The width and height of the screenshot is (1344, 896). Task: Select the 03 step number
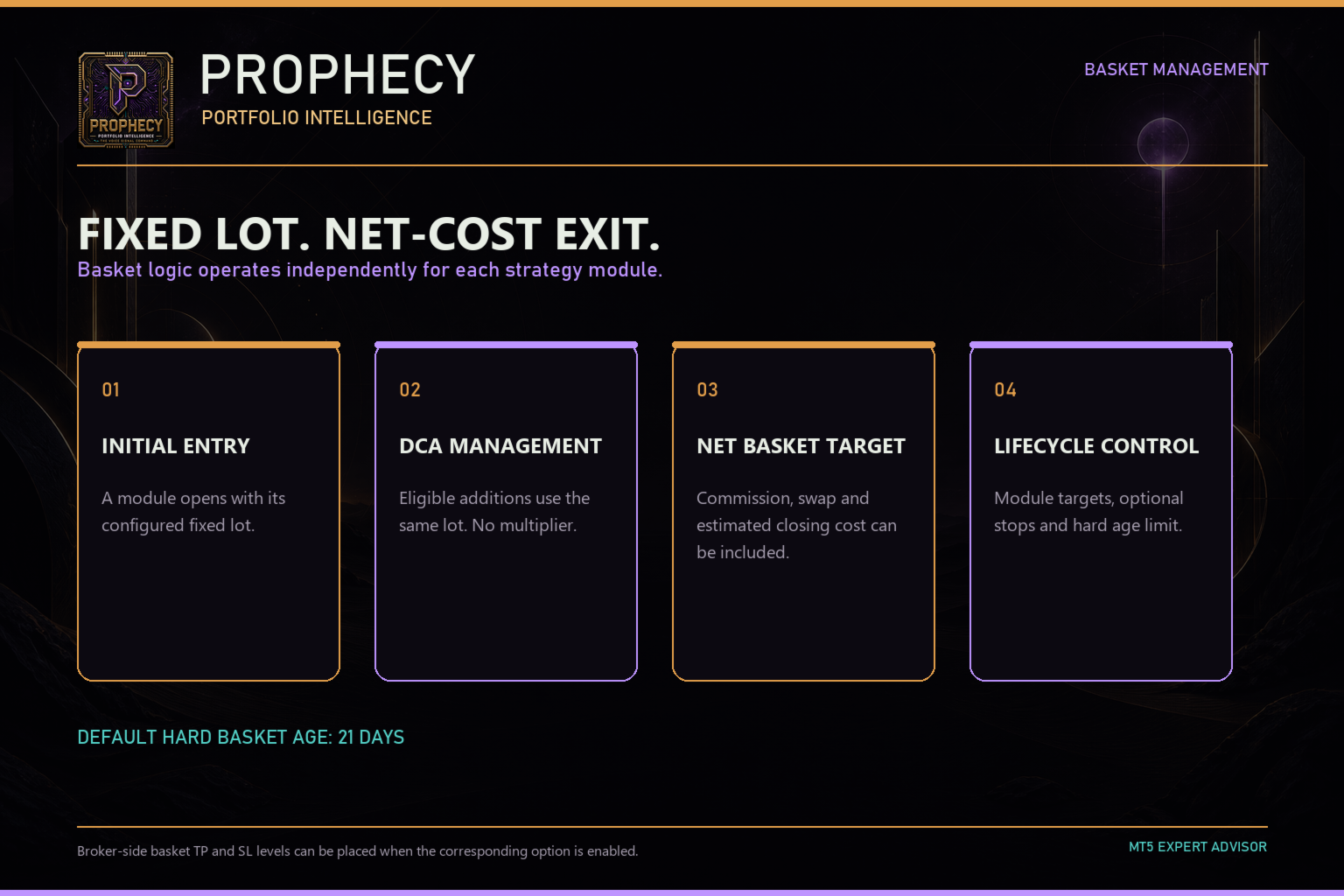pyautogui.click(x=707, y=389)
